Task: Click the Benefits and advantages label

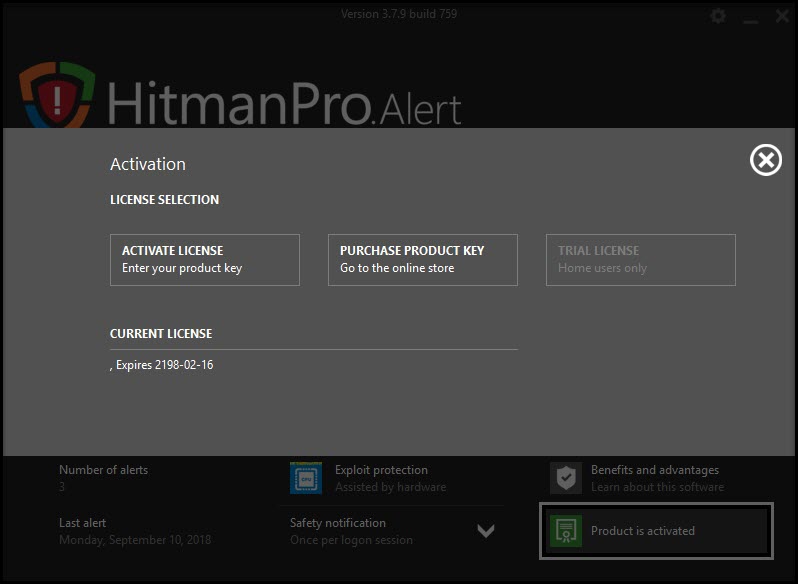Action: pos(655,470)
